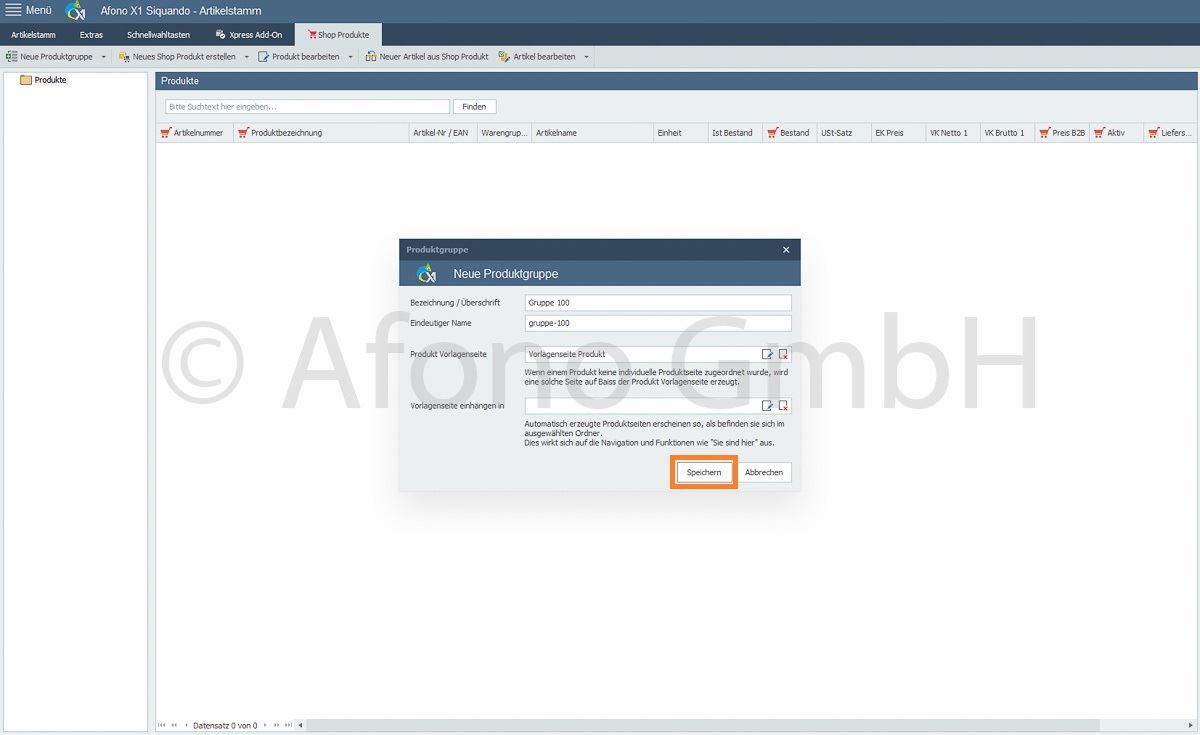Screen dimensions: 1200x735
Task: Switch to the Shop Produkte tab
Action: coord(338,35)
